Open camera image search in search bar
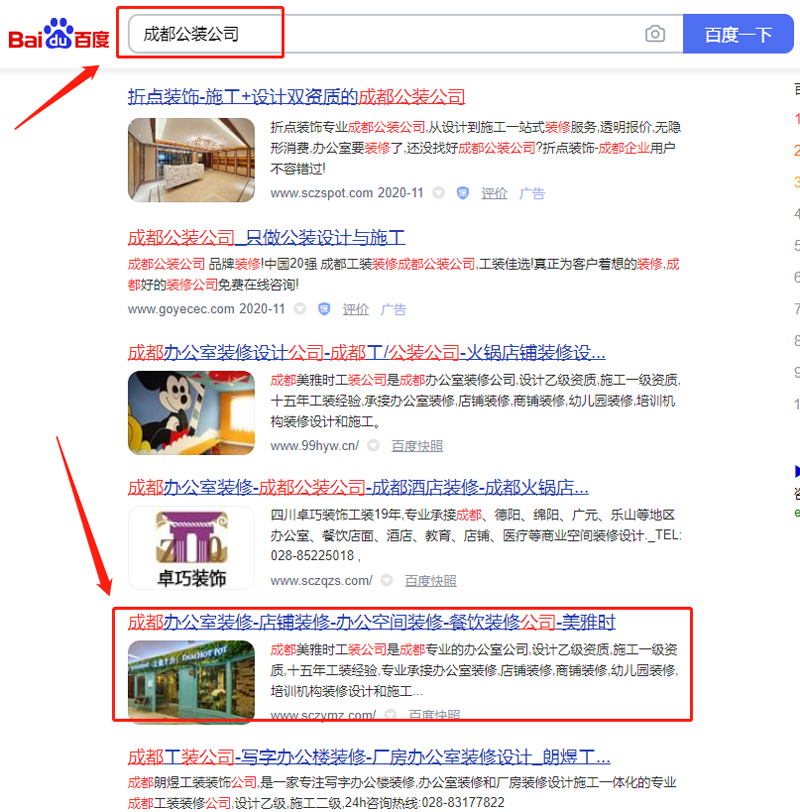800x812 pixels. [655, 34]
